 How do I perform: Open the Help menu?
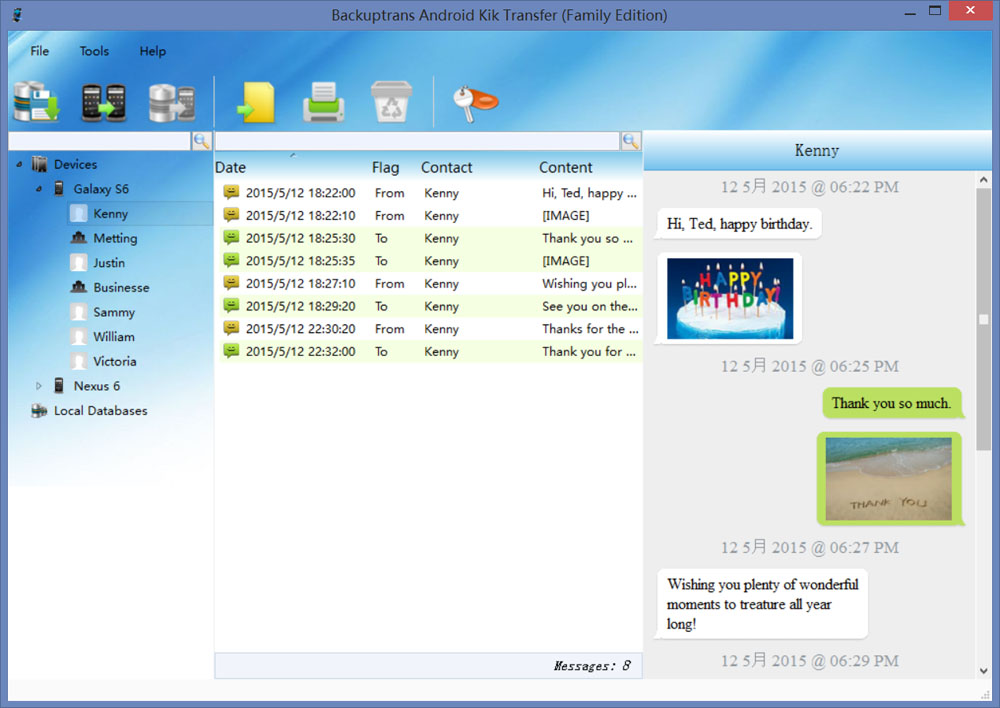pyautogui.click(x=152, y=51)
